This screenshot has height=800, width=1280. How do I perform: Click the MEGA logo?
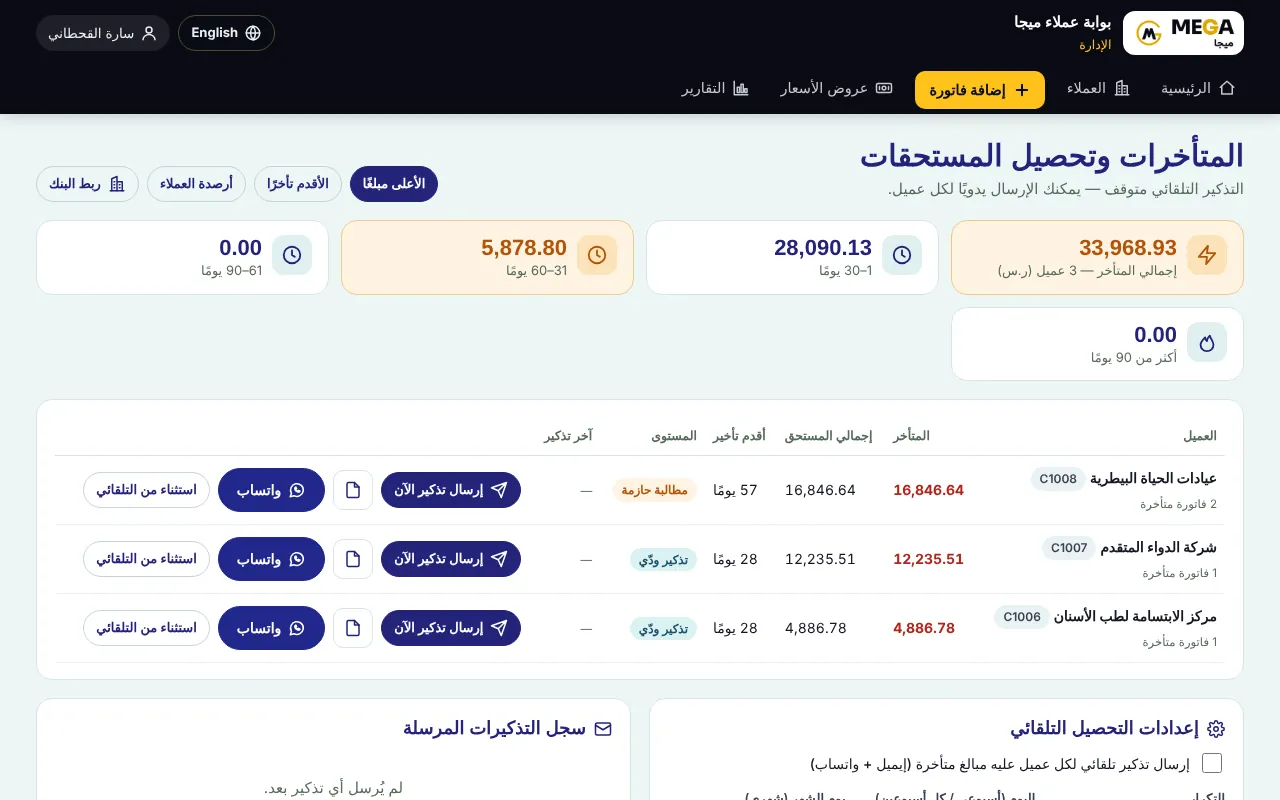point(1183,33)
